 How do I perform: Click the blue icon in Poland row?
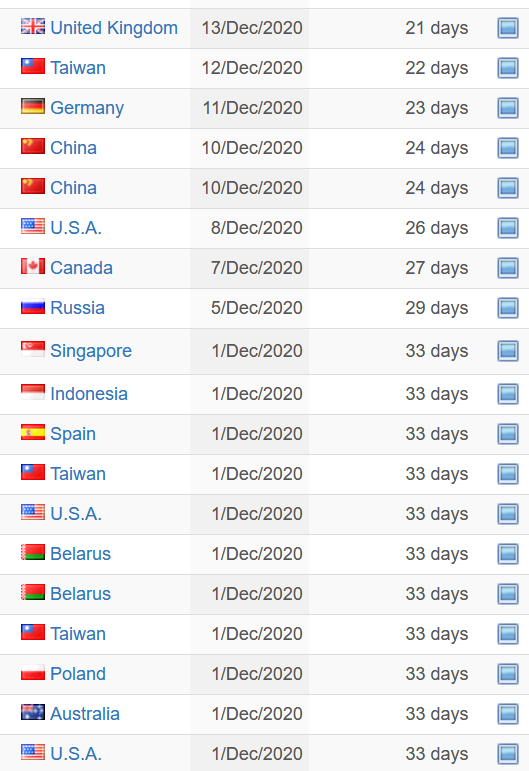pyautogui.click(x=508, y=674)
